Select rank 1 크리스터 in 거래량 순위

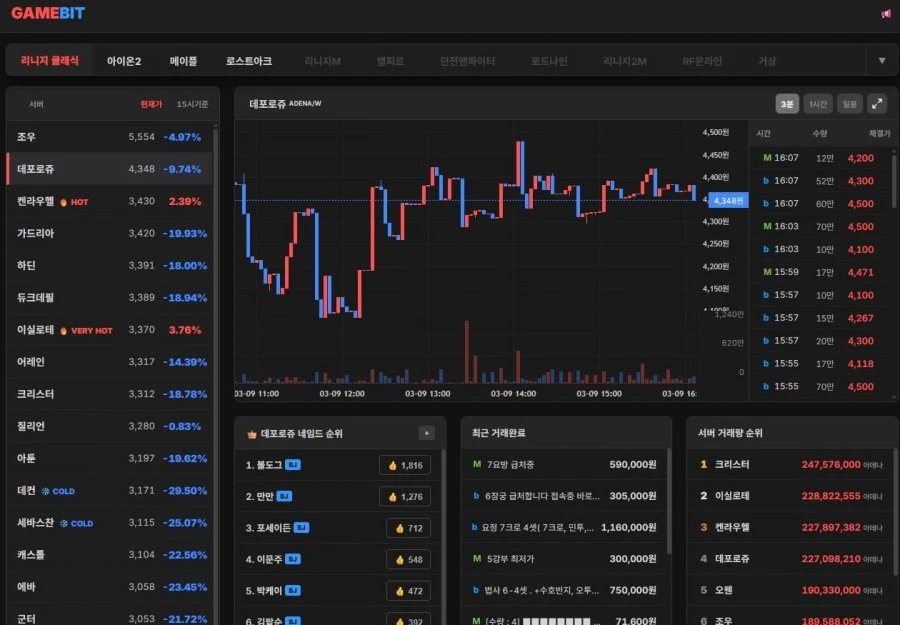tap(791, 464)
